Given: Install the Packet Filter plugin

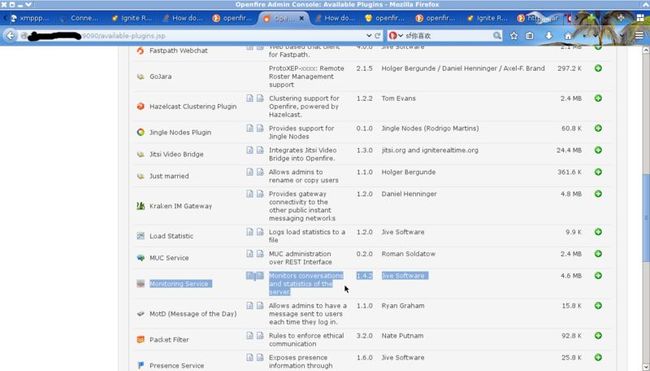Looking at the screenshot, I should [598, 336].
